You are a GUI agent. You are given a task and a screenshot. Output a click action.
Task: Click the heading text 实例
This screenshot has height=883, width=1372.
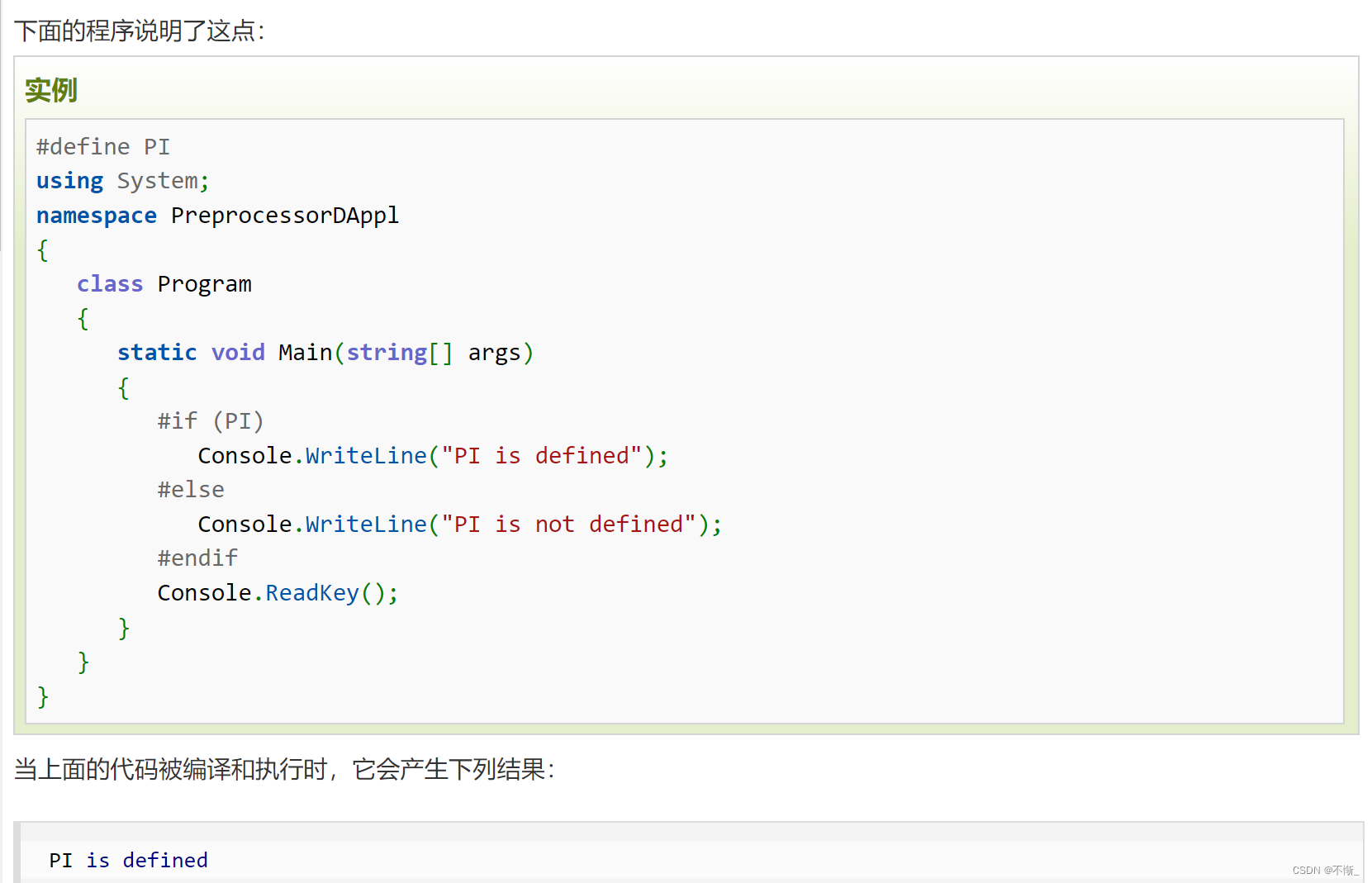(50, 90)
